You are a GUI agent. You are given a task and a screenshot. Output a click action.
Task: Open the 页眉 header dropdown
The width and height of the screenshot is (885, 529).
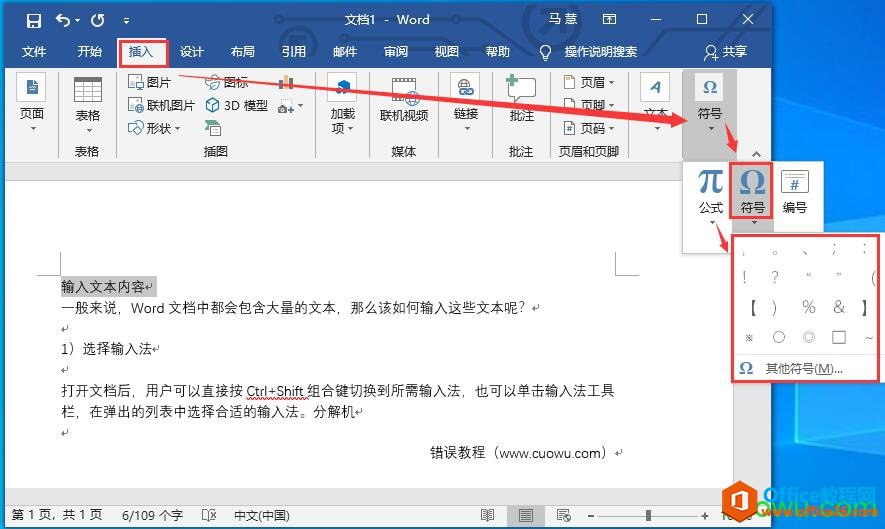[x=590, y=82]
